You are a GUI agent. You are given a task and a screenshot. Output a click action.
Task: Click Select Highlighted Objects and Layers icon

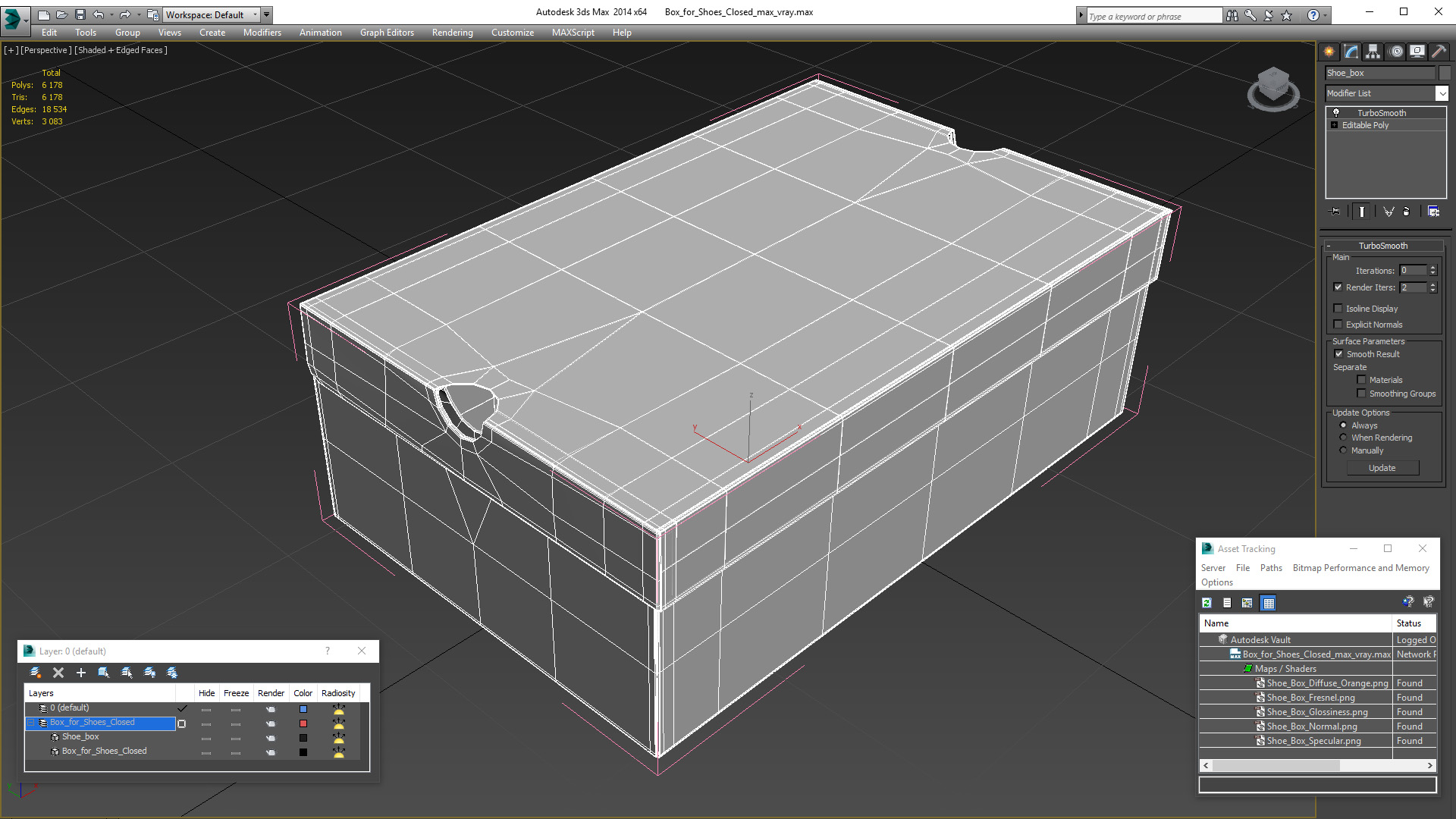pos(104,673)
